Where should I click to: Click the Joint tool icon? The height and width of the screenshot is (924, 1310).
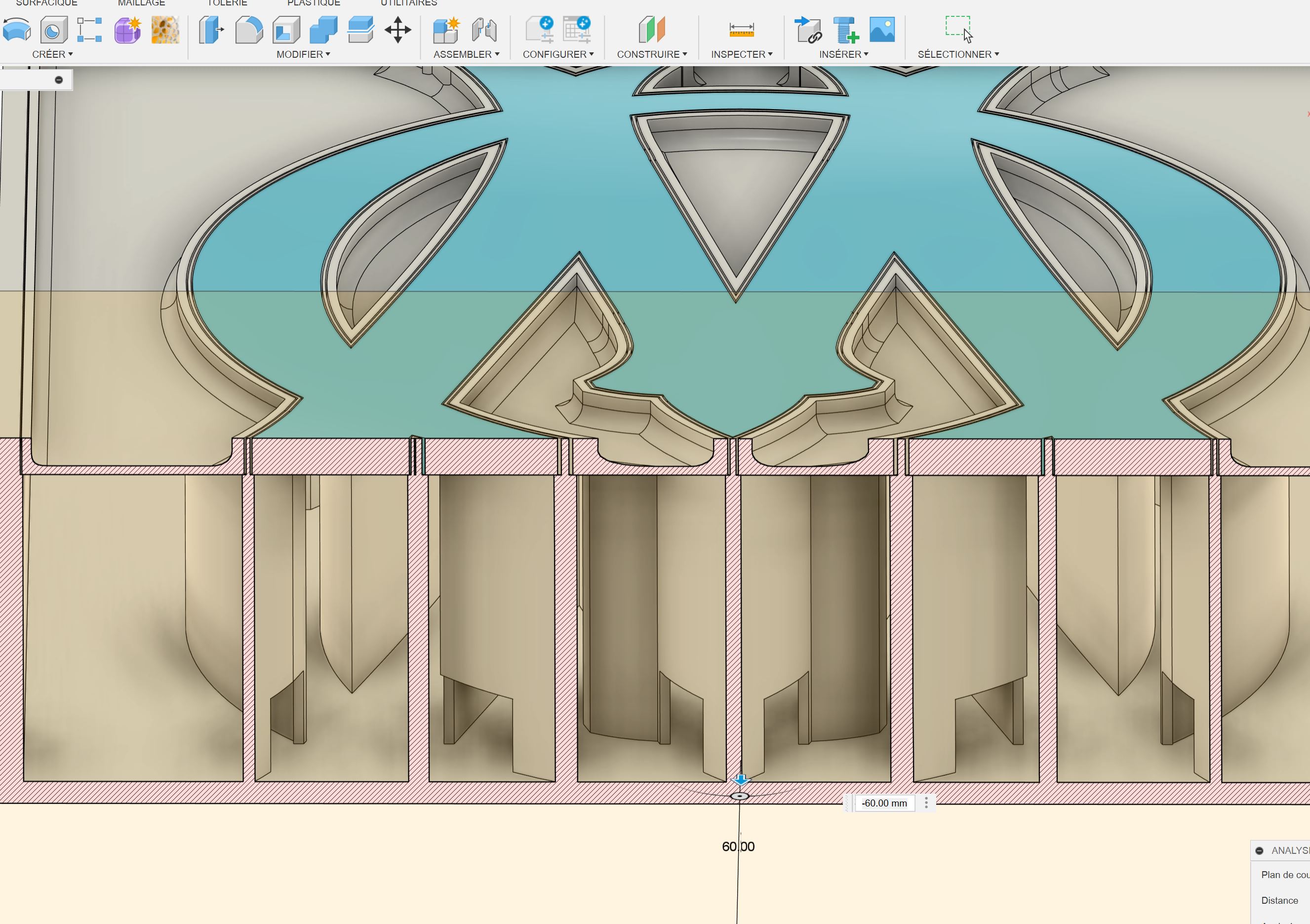[x=484, y=30]
